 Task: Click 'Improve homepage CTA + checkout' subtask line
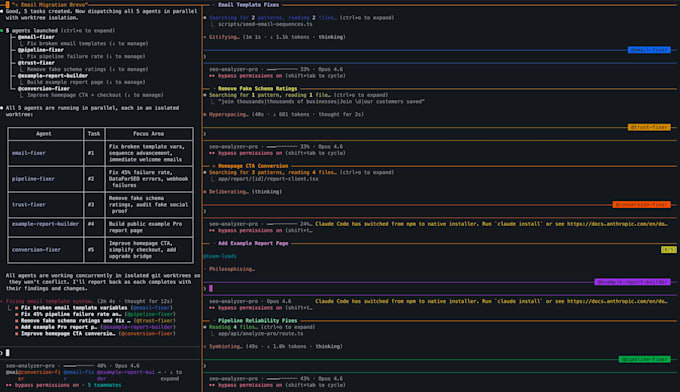tap(95, 95)
